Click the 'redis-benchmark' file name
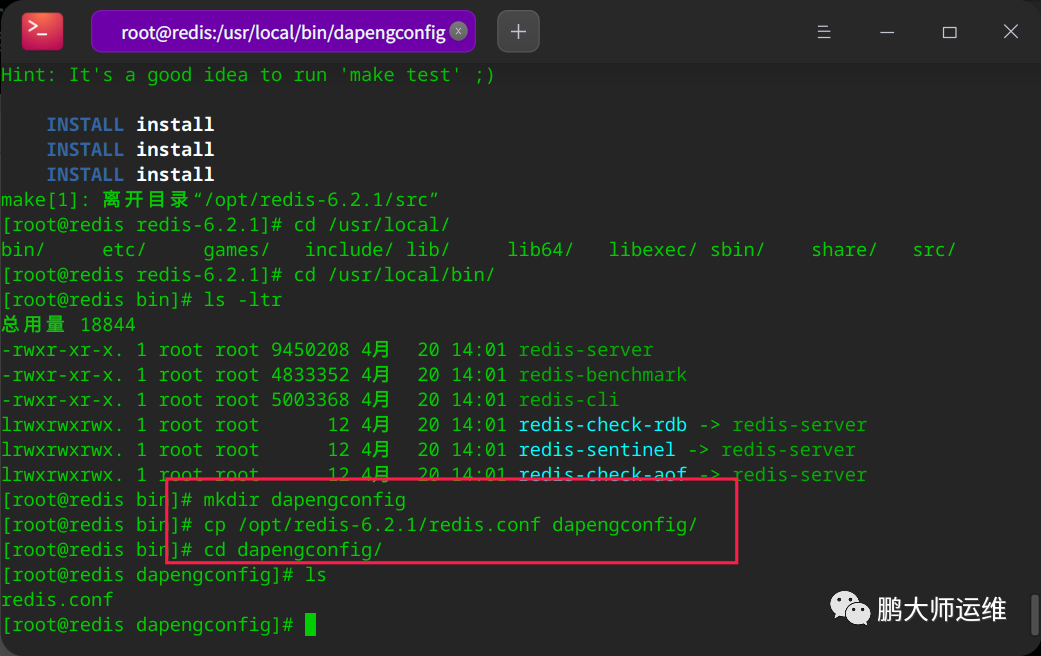The width and height of the screenshot is (1041, 656). (x=602, y=375)
